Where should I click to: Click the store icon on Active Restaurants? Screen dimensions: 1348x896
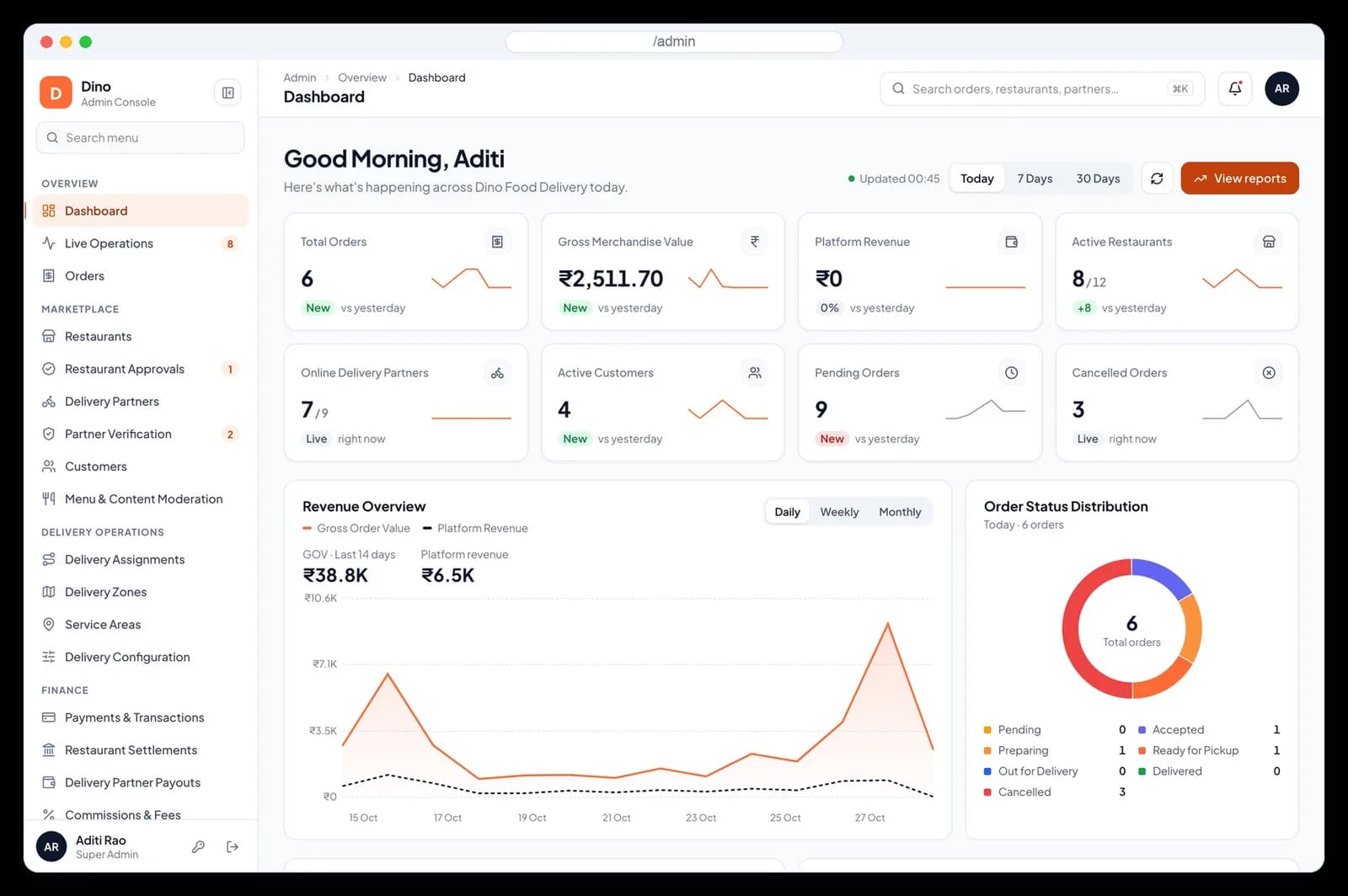click(x=1269, y=242)
